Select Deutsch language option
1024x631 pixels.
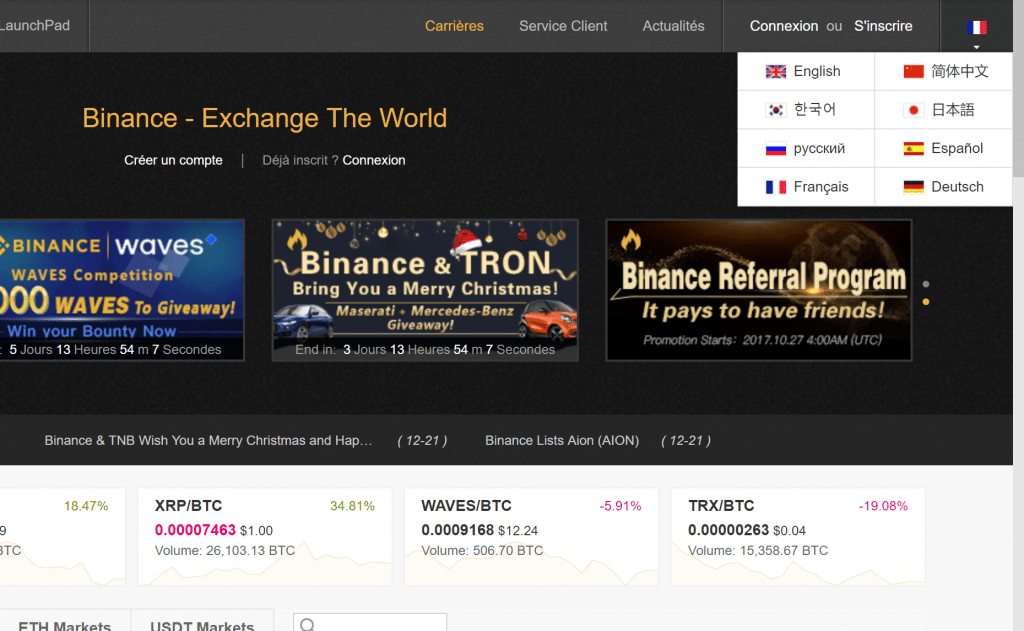[x=944, y=187]
